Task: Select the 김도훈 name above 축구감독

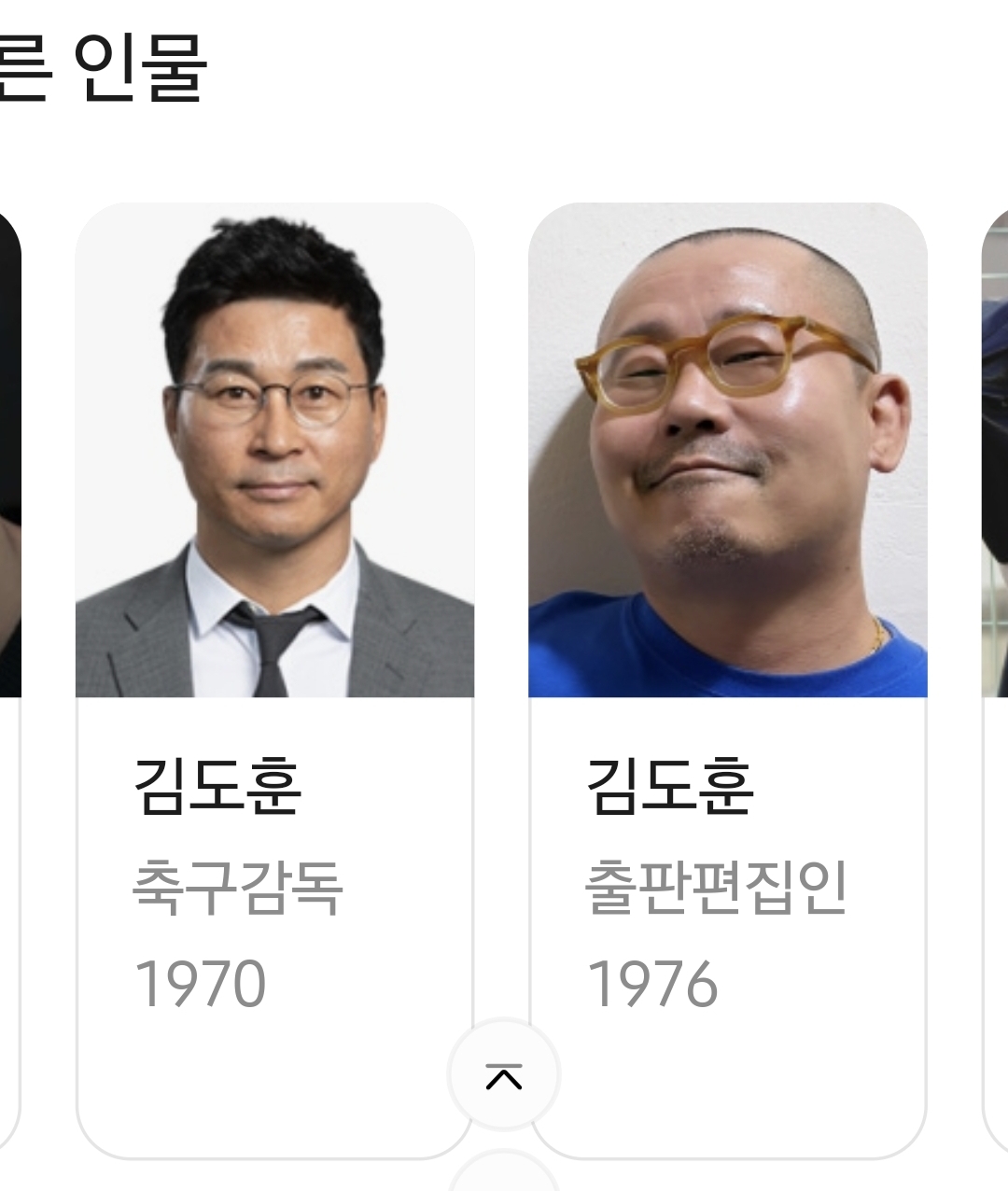Action: pyautogui.click(x=217, y=786)
